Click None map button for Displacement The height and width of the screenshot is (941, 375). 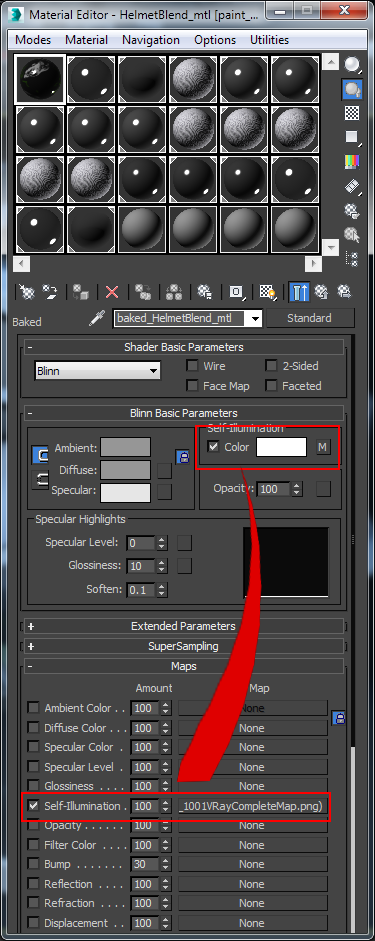[253, 923]
